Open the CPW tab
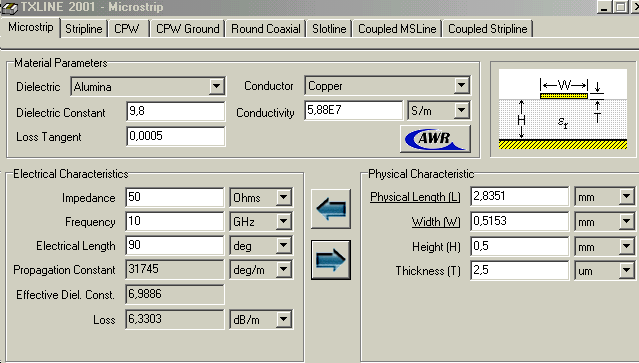 pos(127,29)
